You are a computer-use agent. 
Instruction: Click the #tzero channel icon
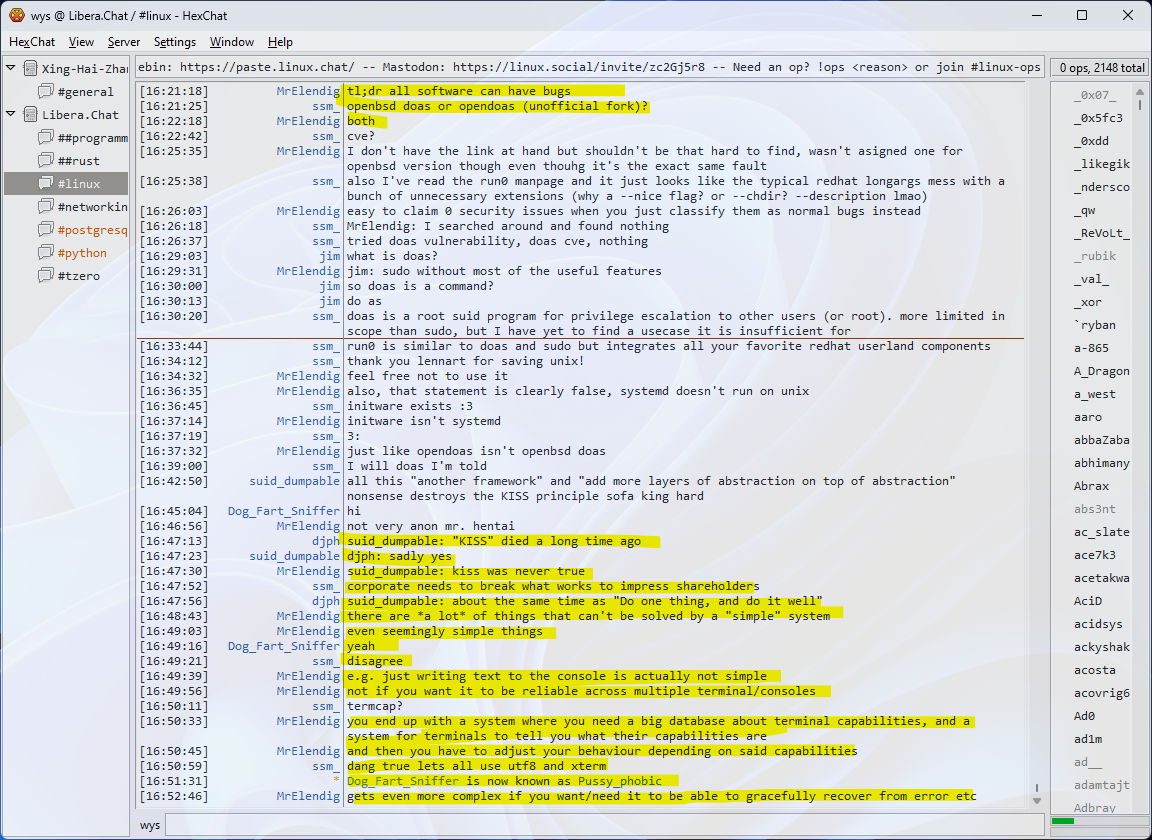click(46, 276)
